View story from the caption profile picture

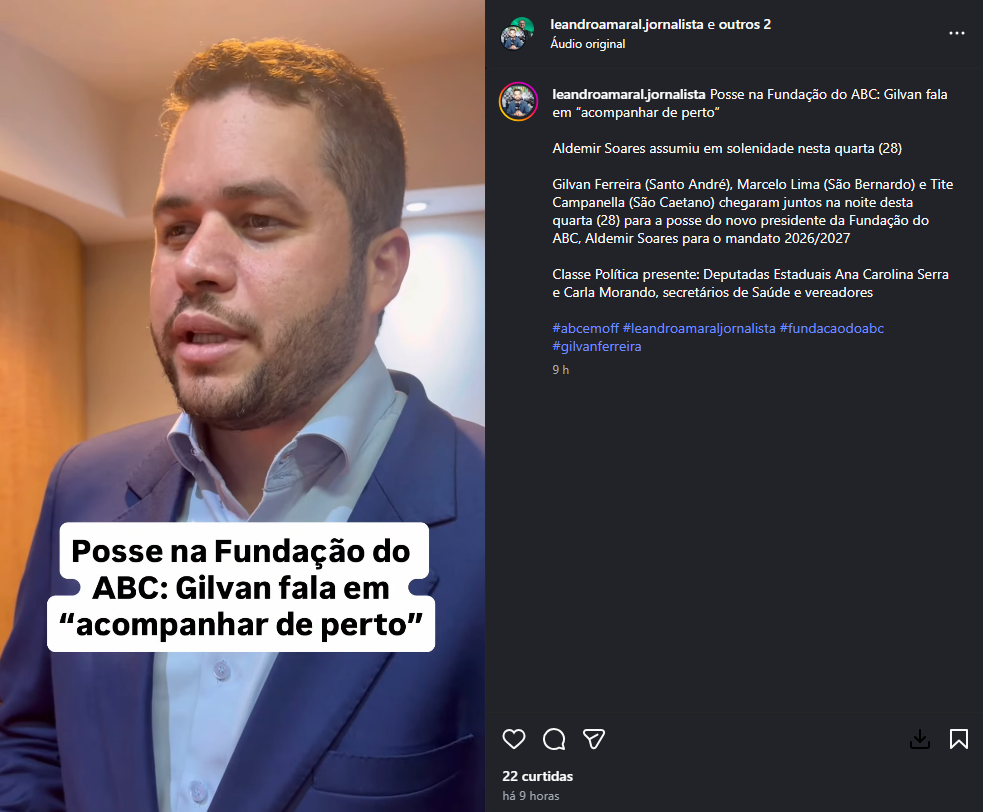(x=518, y=102)
